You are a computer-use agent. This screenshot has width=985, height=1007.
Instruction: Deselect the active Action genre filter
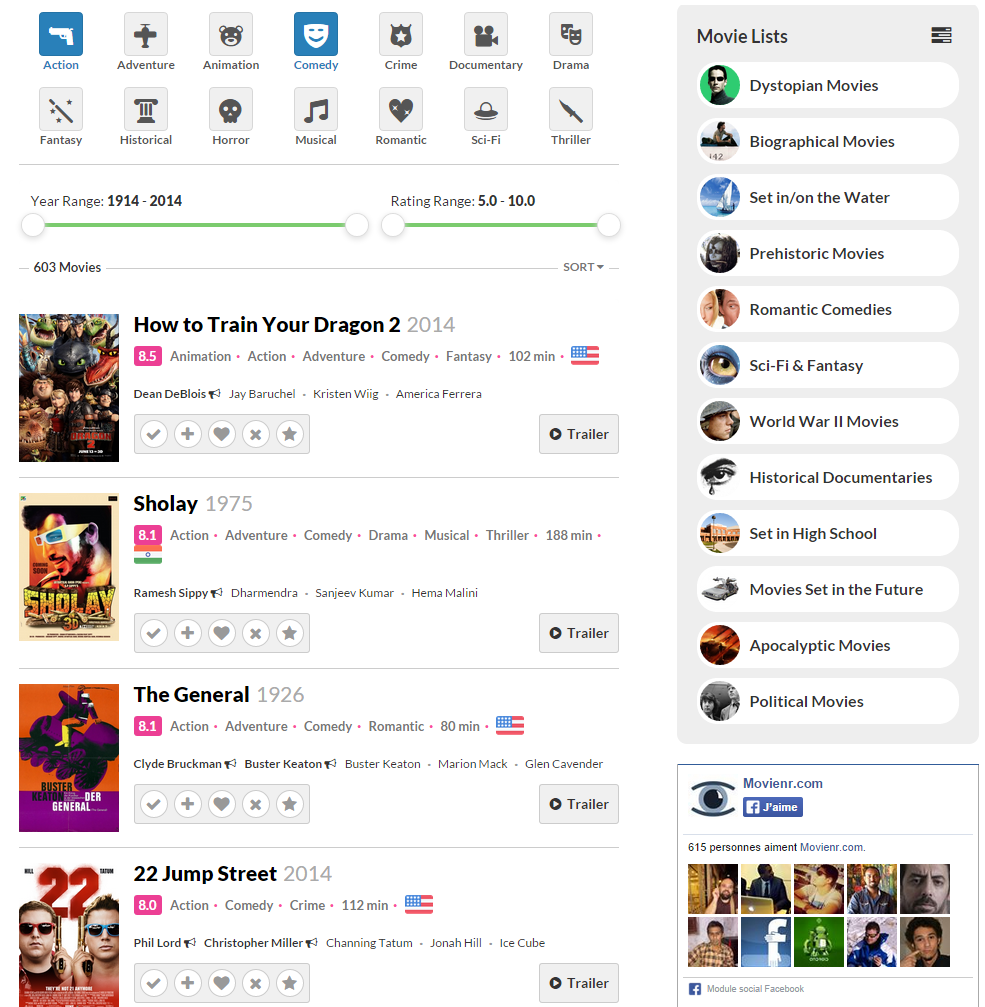pyautogui.click(x=60, y=35)
